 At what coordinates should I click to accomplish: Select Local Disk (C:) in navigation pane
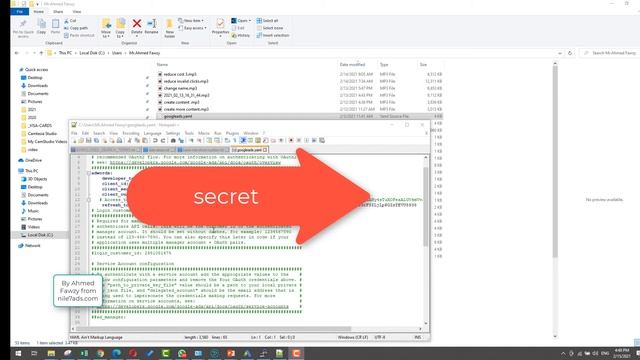(40, 235)
